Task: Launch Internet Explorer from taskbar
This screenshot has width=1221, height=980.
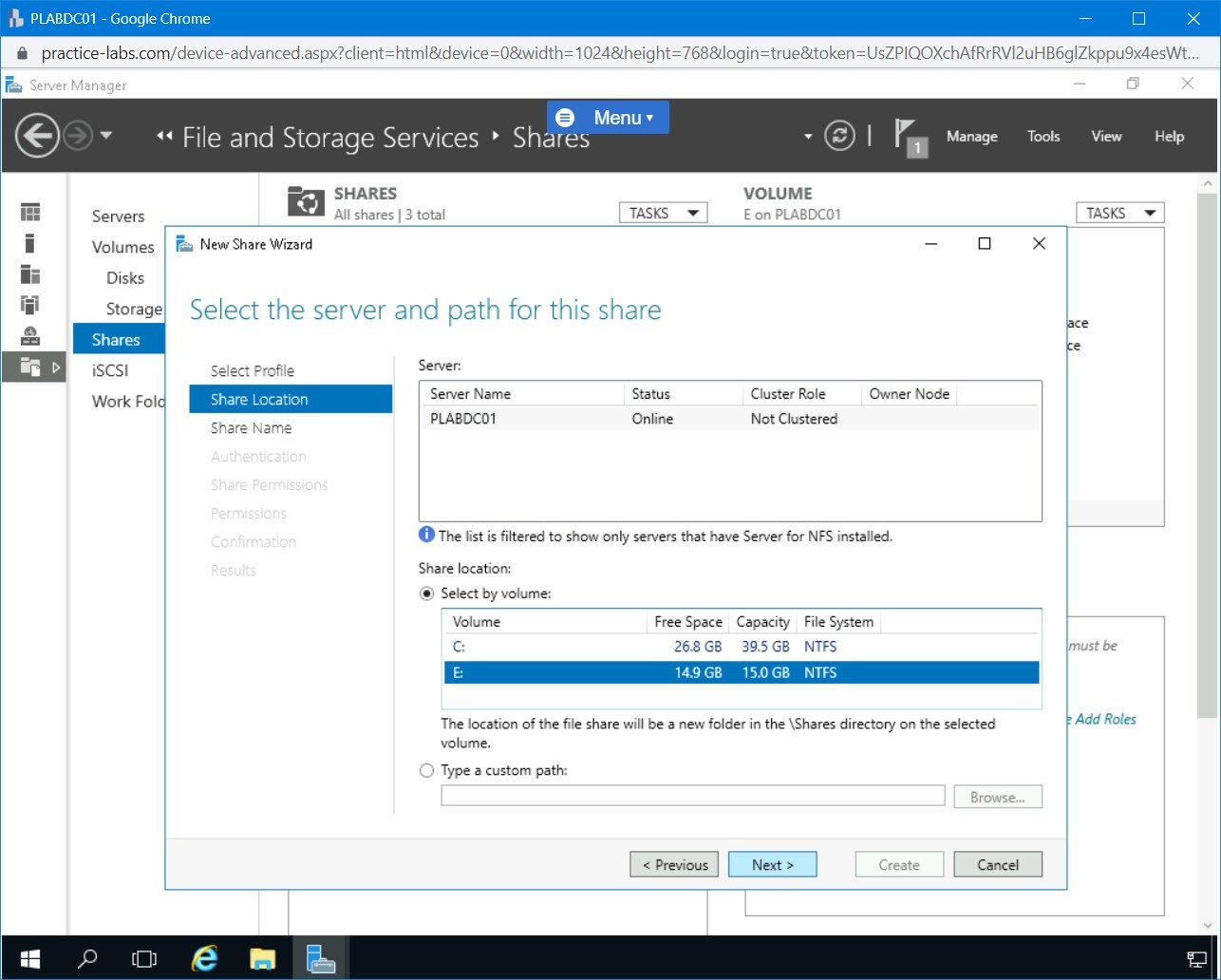Action: click(x=205, y=958)
